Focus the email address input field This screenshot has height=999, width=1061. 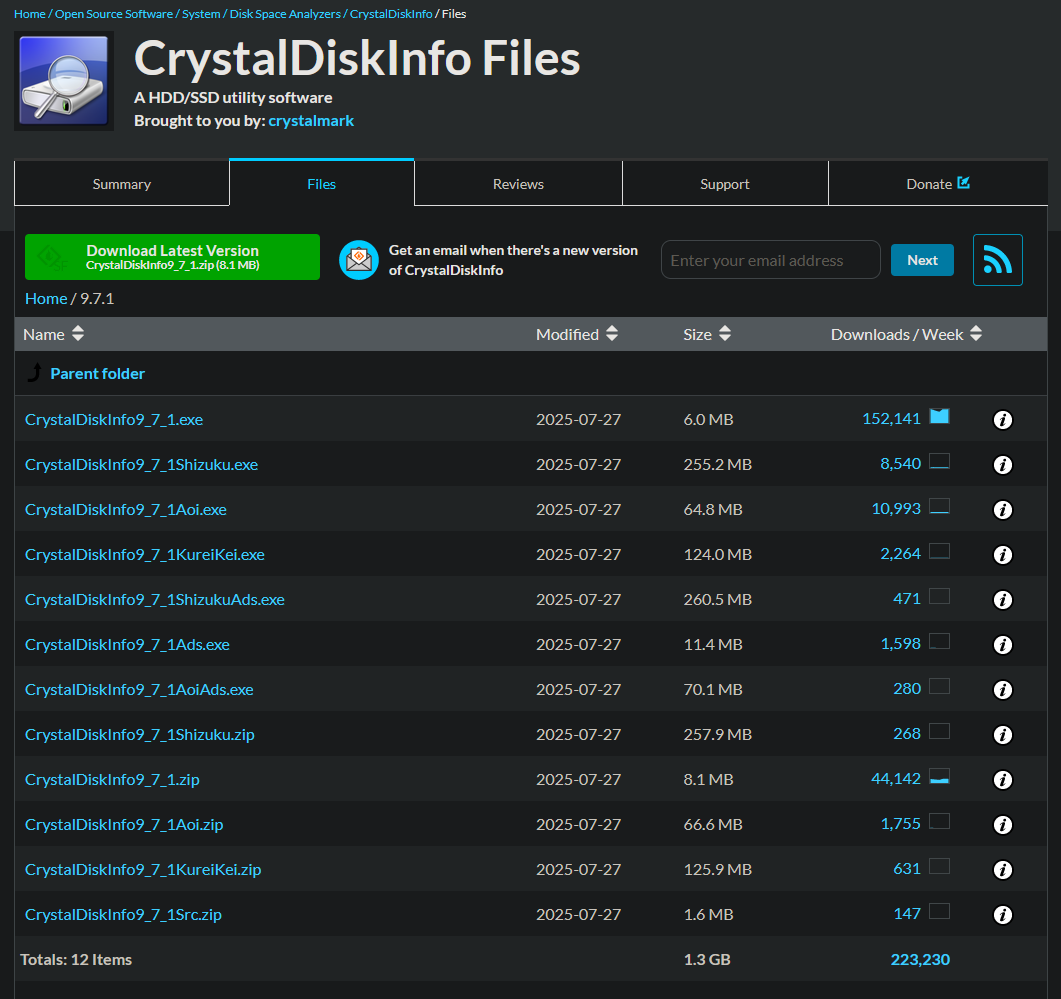tap(771, 260)
